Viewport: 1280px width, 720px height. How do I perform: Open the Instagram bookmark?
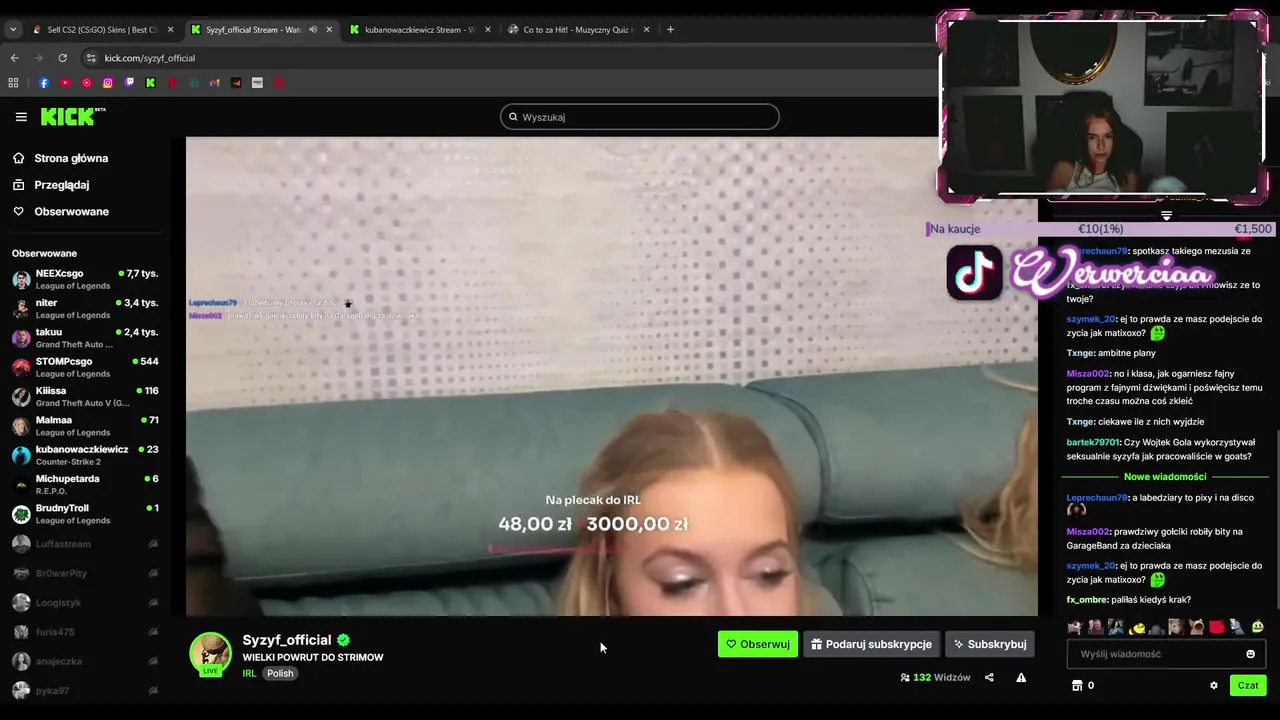click(x=108, y=83)
